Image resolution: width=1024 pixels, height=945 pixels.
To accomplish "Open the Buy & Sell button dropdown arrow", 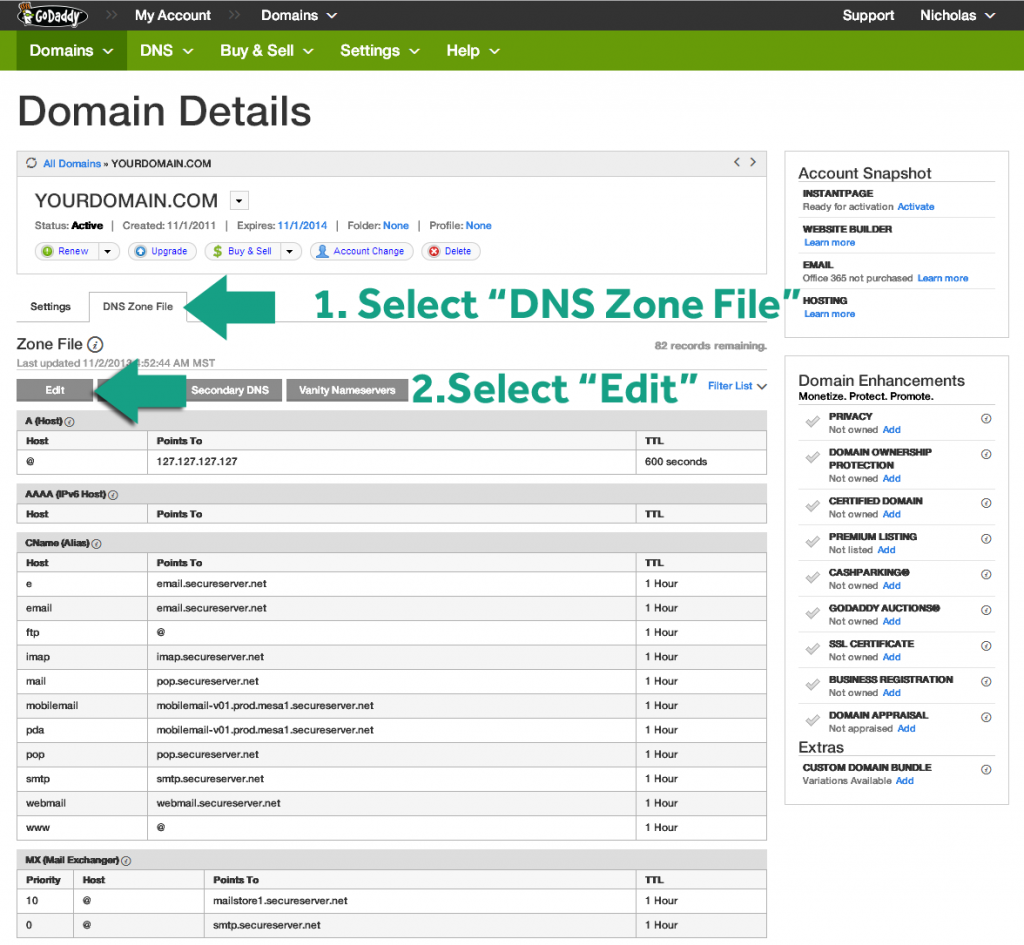I will click(289, 251).
